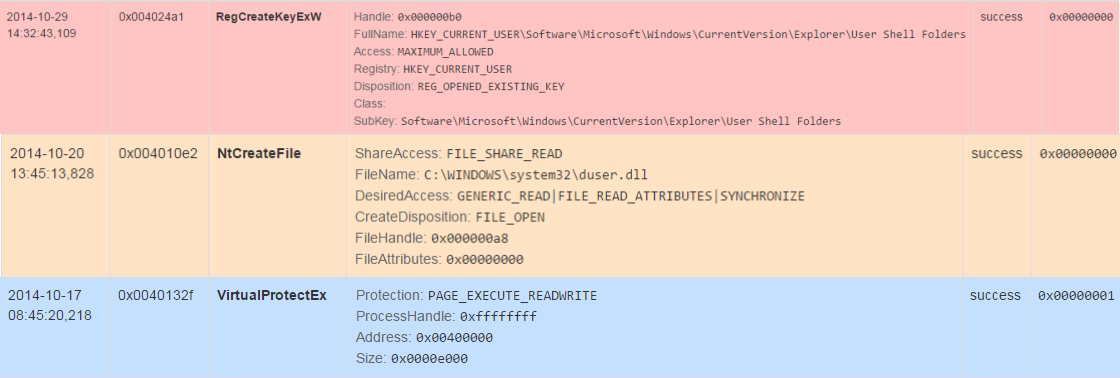This screenshot has height=378, width=1120.
Task: Click the NtCreateFile API call name
Action: tap(259, 154)
